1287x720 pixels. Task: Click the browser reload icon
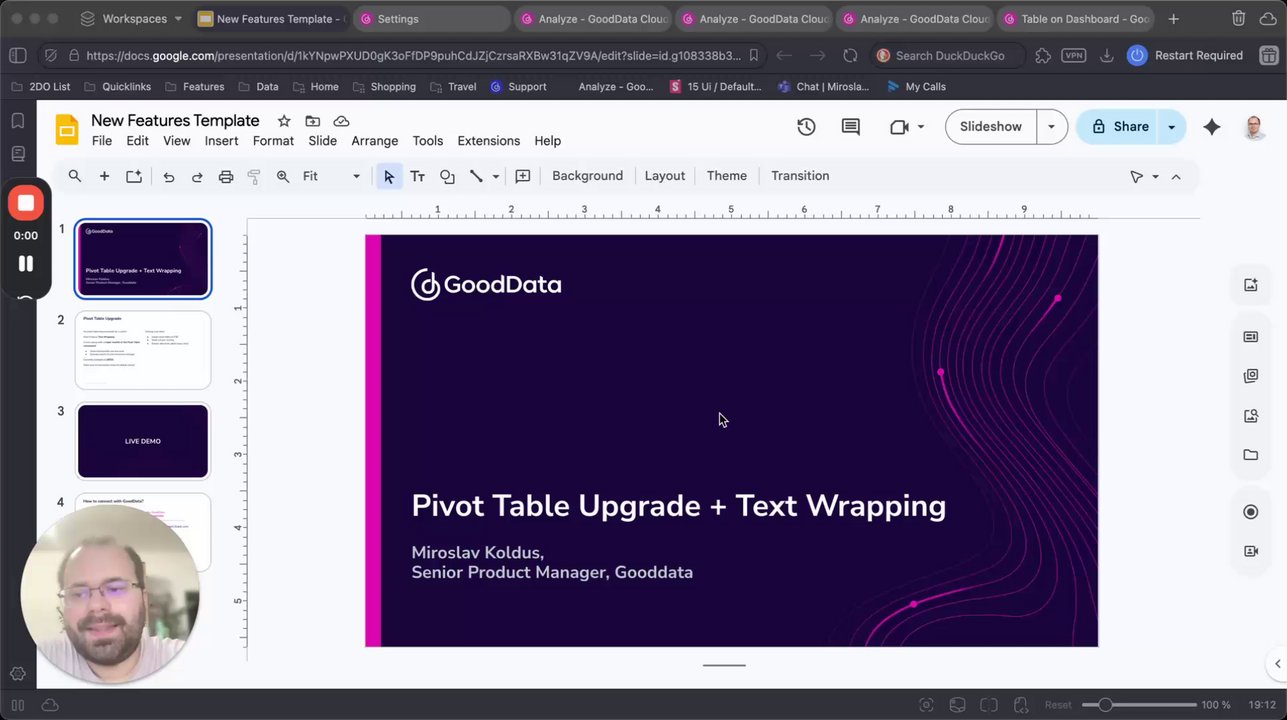coord(850,56)
